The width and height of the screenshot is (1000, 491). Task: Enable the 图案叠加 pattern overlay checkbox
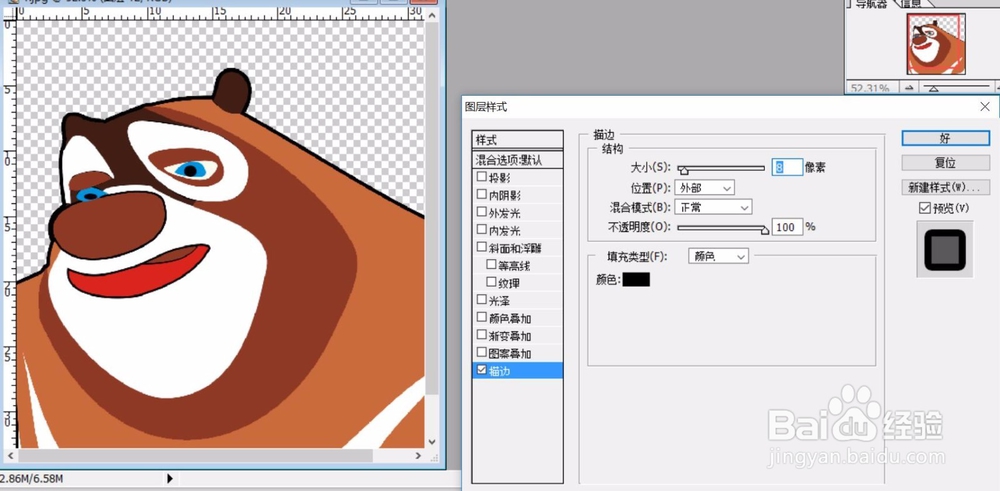(482, 352)
